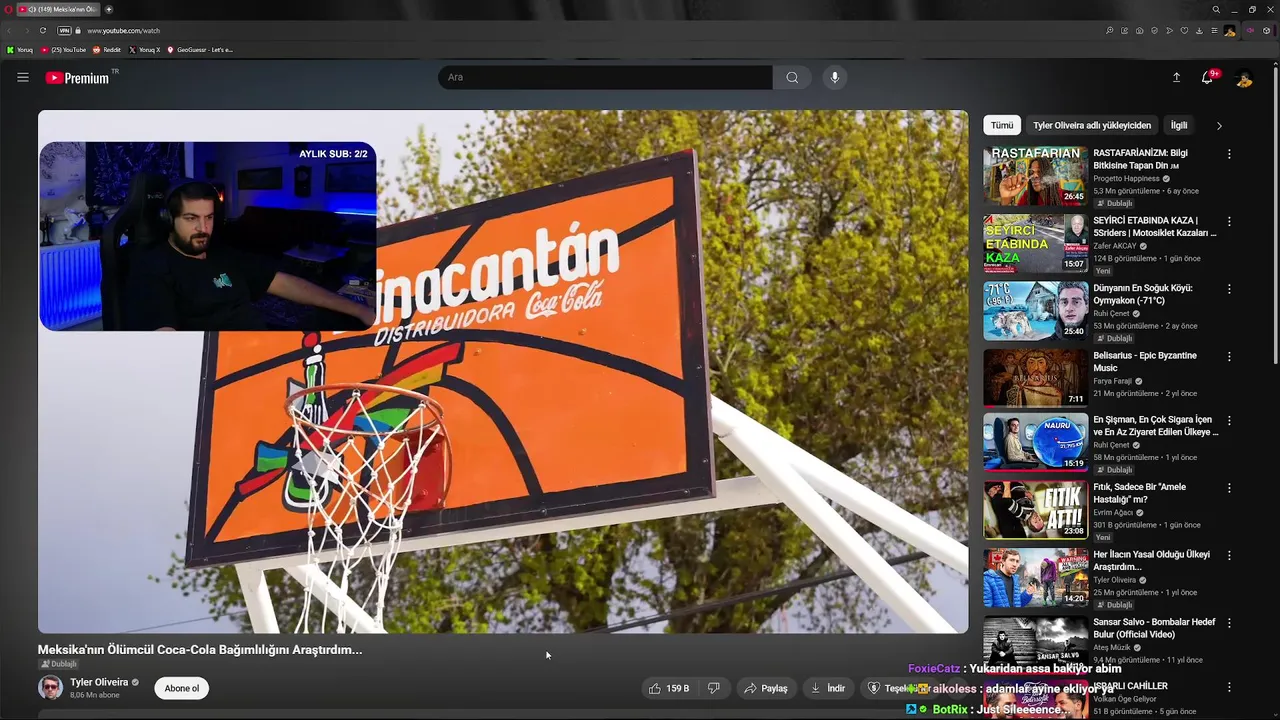Open Opera easy setup sliders icon
This screenshot has height=720, width=1280.
(1214, 30)
